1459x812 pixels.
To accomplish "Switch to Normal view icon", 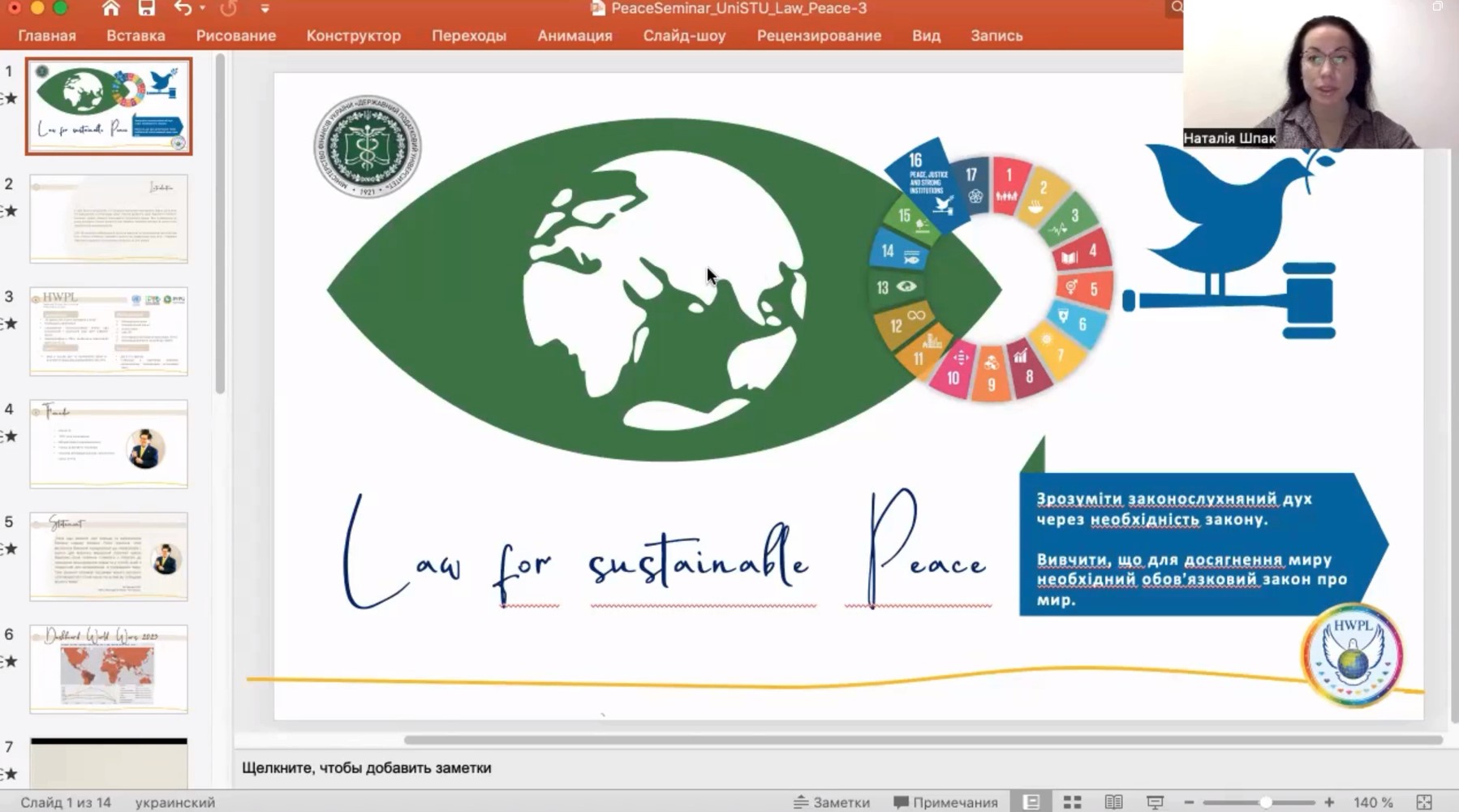I will pos(1031,802).
